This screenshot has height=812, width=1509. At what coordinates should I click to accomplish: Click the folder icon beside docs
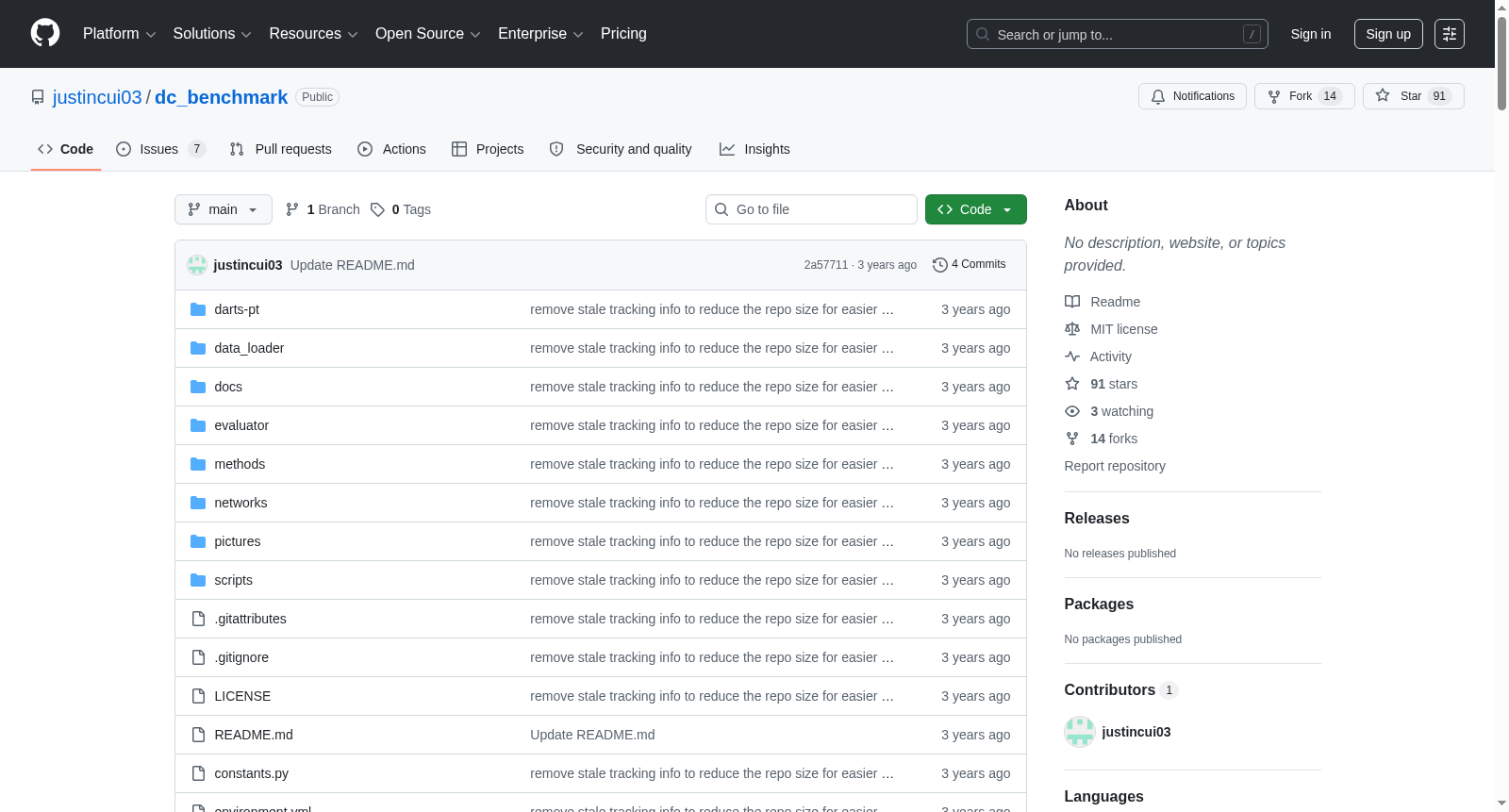(198, 387)
